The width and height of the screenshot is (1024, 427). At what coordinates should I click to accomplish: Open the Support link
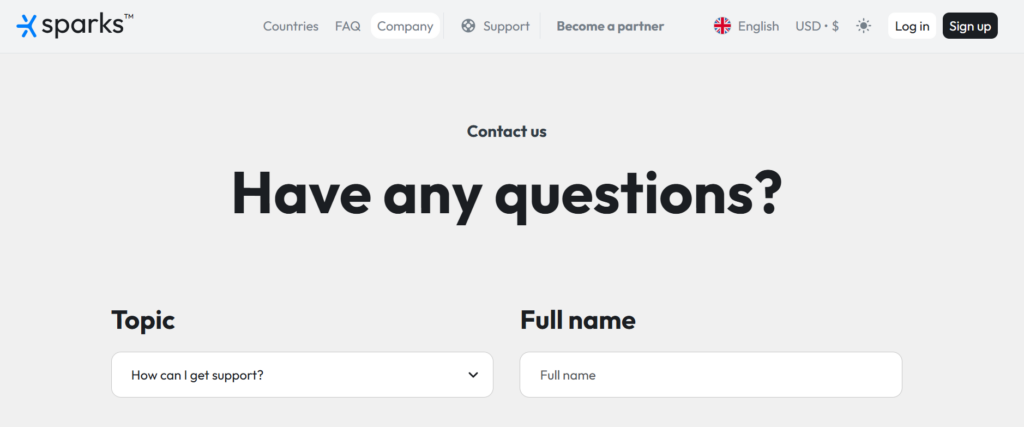[x=505, y=26]
